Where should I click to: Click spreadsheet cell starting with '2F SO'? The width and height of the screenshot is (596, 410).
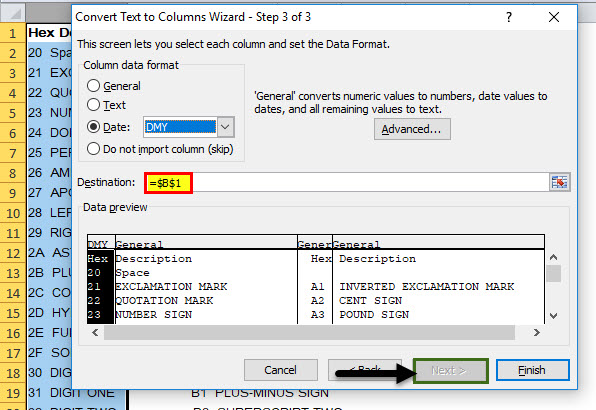click(x=49, y=353)
